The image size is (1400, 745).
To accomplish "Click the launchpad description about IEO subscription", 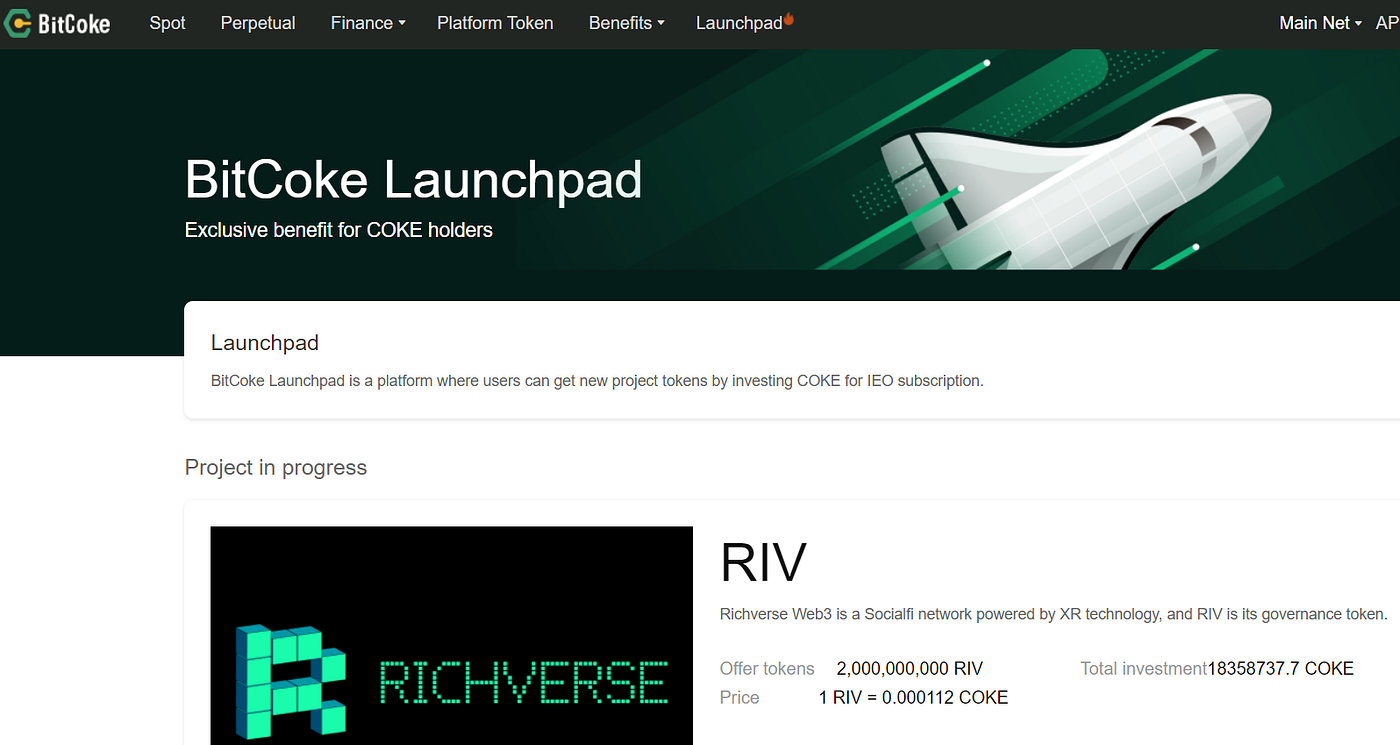I will click(x=597, y=381).
